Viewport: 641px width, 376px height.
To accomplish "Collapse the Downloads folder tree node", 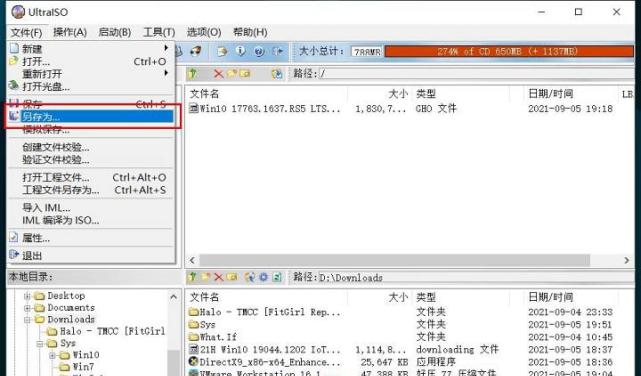I will pyautogui.click(x=27, y=320).
